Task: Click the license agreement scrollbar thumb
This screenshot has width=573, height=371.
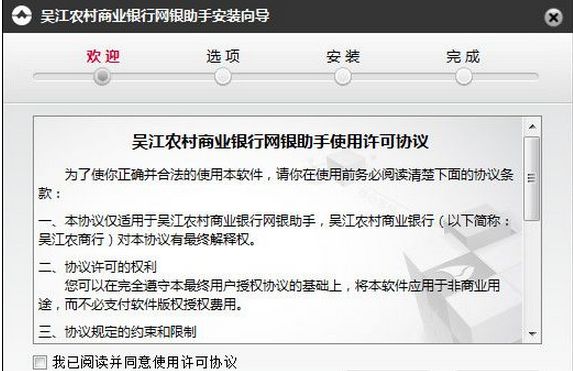Action: 532,178
